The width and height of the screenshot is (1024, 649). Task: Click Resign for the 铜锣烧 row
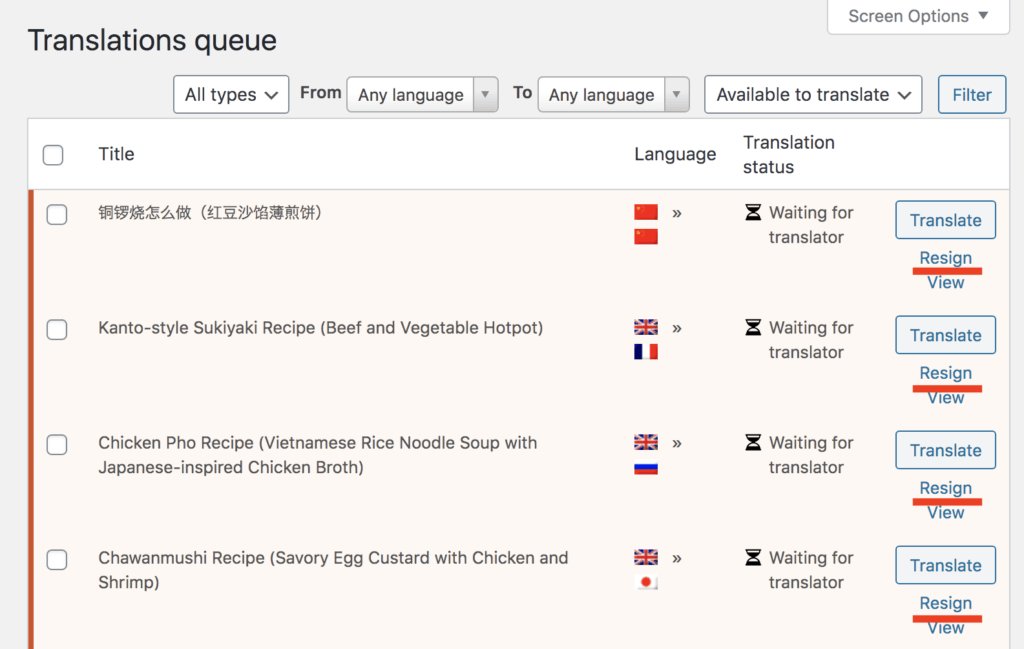coord(946,258)
